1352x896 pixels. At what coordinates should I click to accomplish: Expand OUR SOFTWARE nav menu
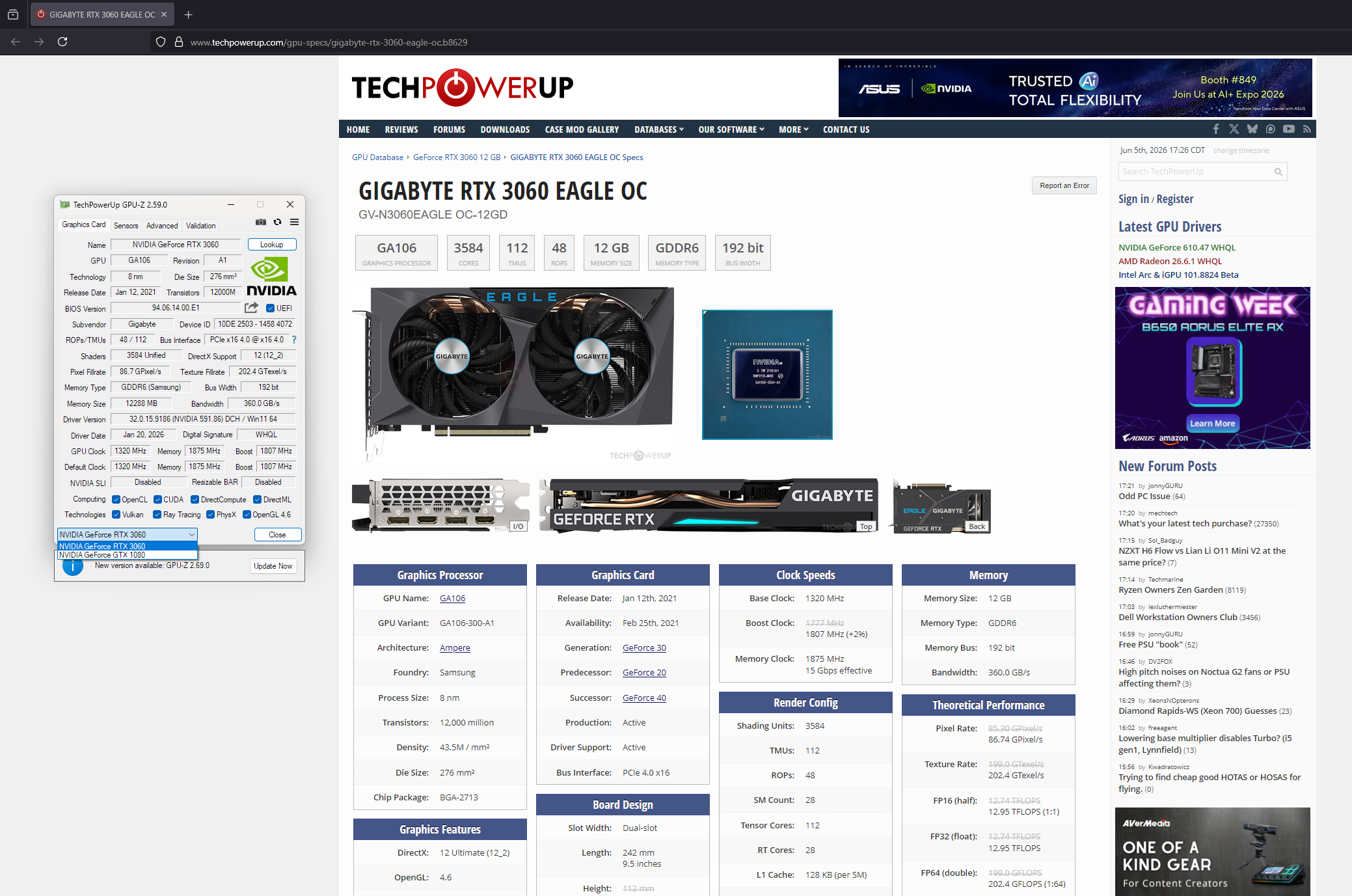(731, 129)
